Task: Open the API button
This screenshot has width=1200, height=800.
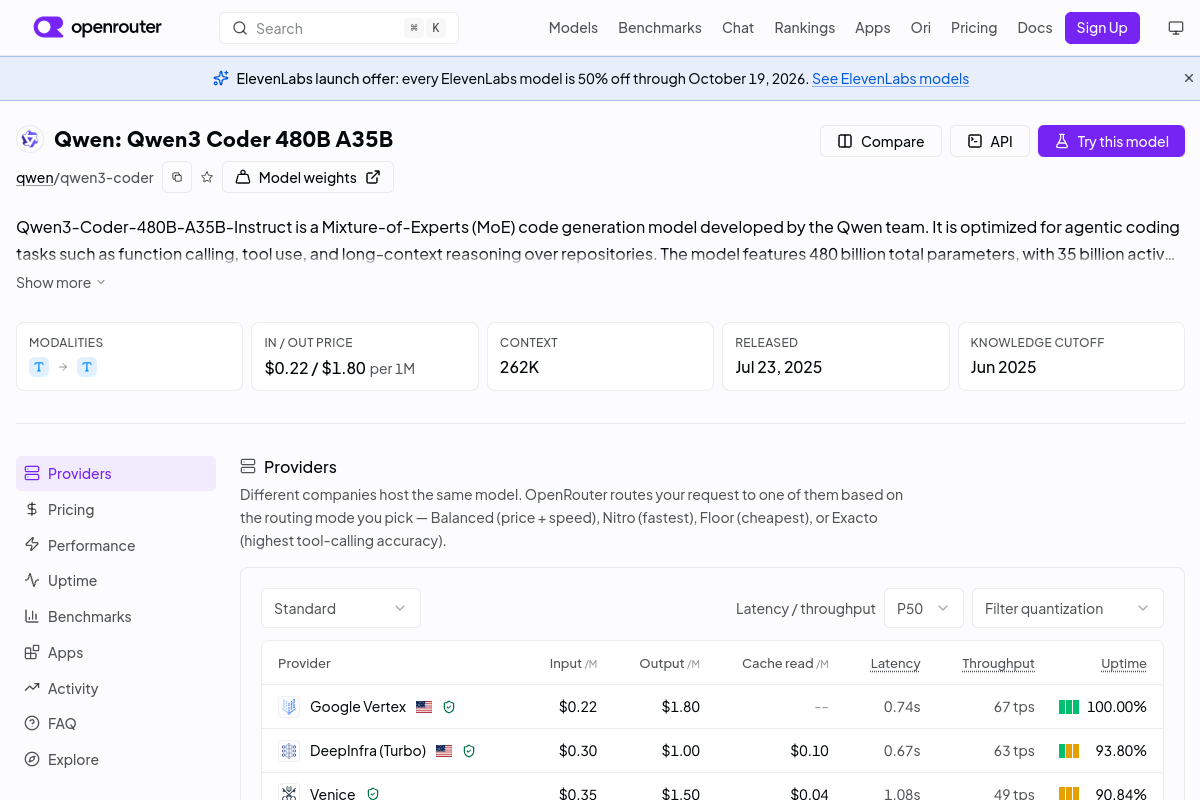Action: pos(990,141)
